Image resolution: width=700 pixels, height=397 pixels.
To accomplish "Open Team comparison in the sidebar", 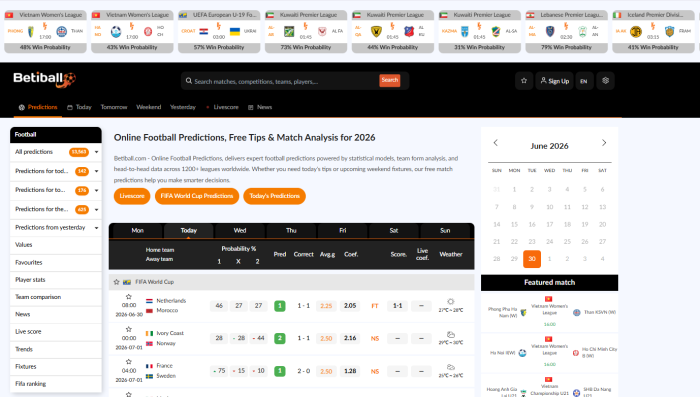I will [56, 297].
